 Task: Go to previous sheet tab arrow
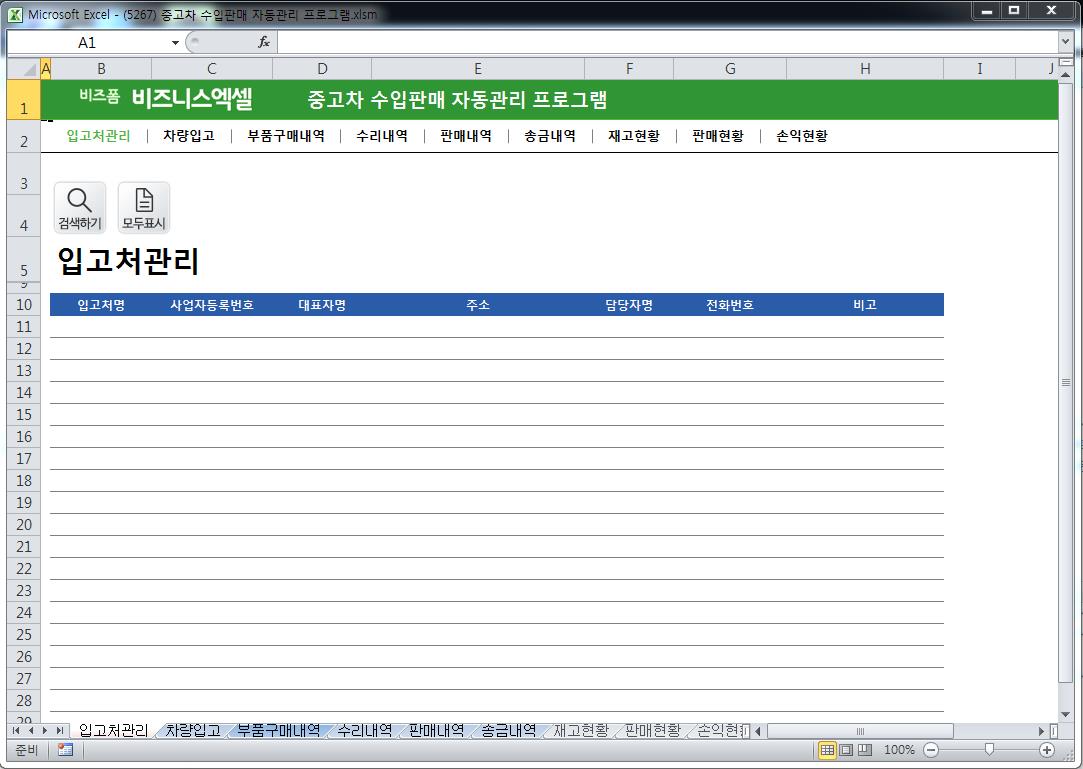30,730
